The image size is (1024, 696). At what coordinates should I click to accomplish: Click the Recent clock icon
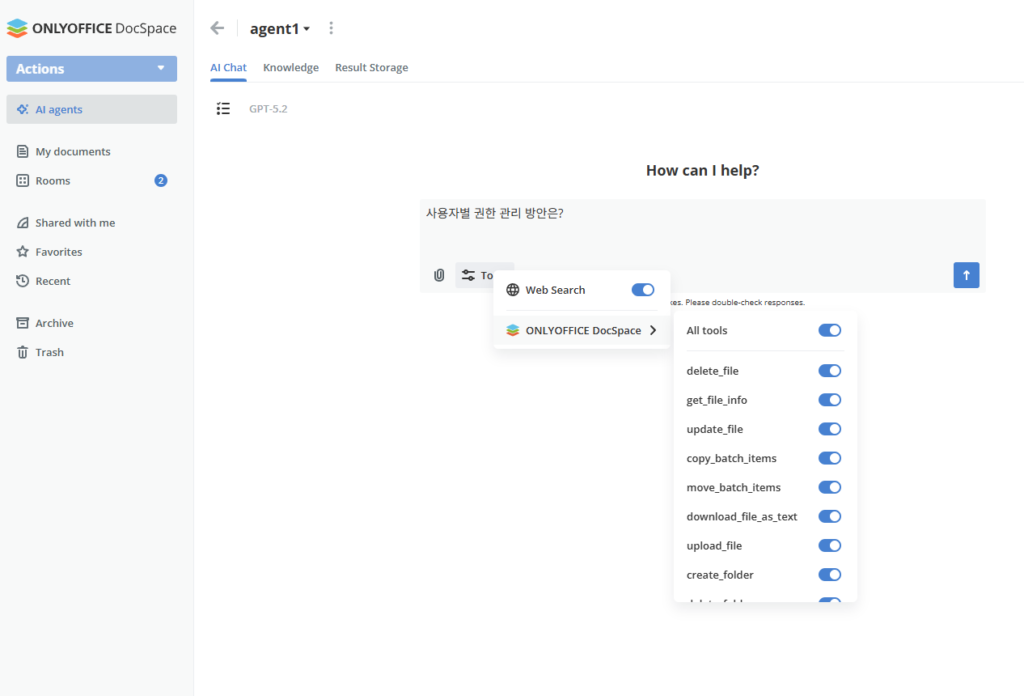click(x=23, y=281)
